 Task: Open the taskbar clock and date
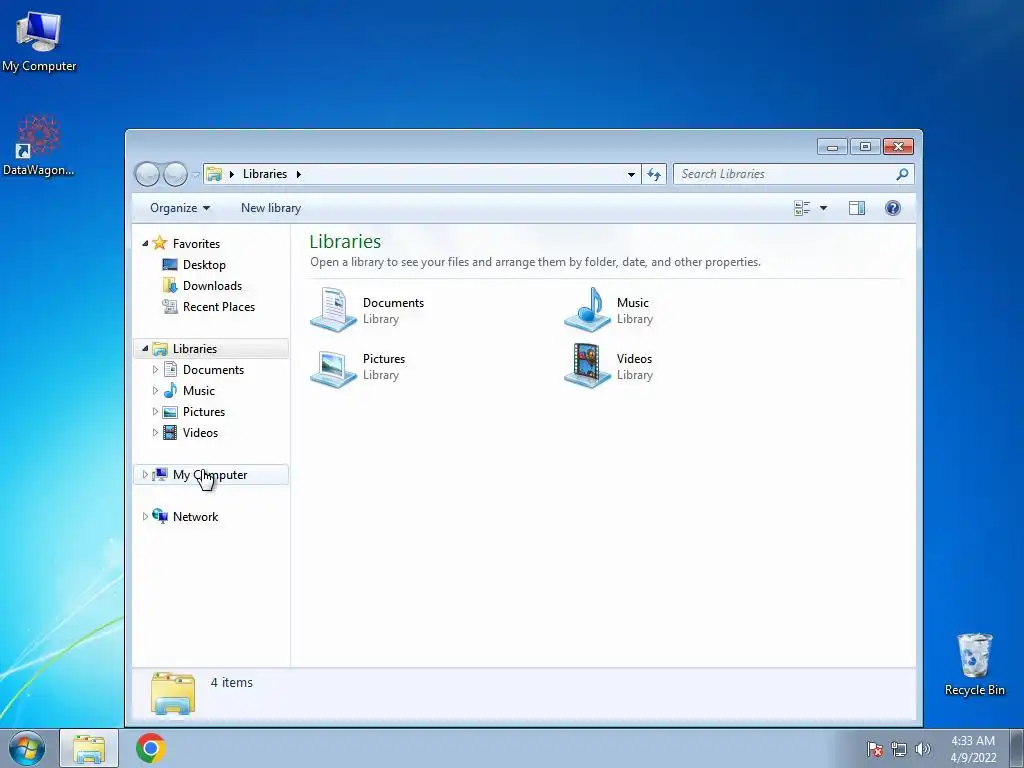[x=973, y=749]
